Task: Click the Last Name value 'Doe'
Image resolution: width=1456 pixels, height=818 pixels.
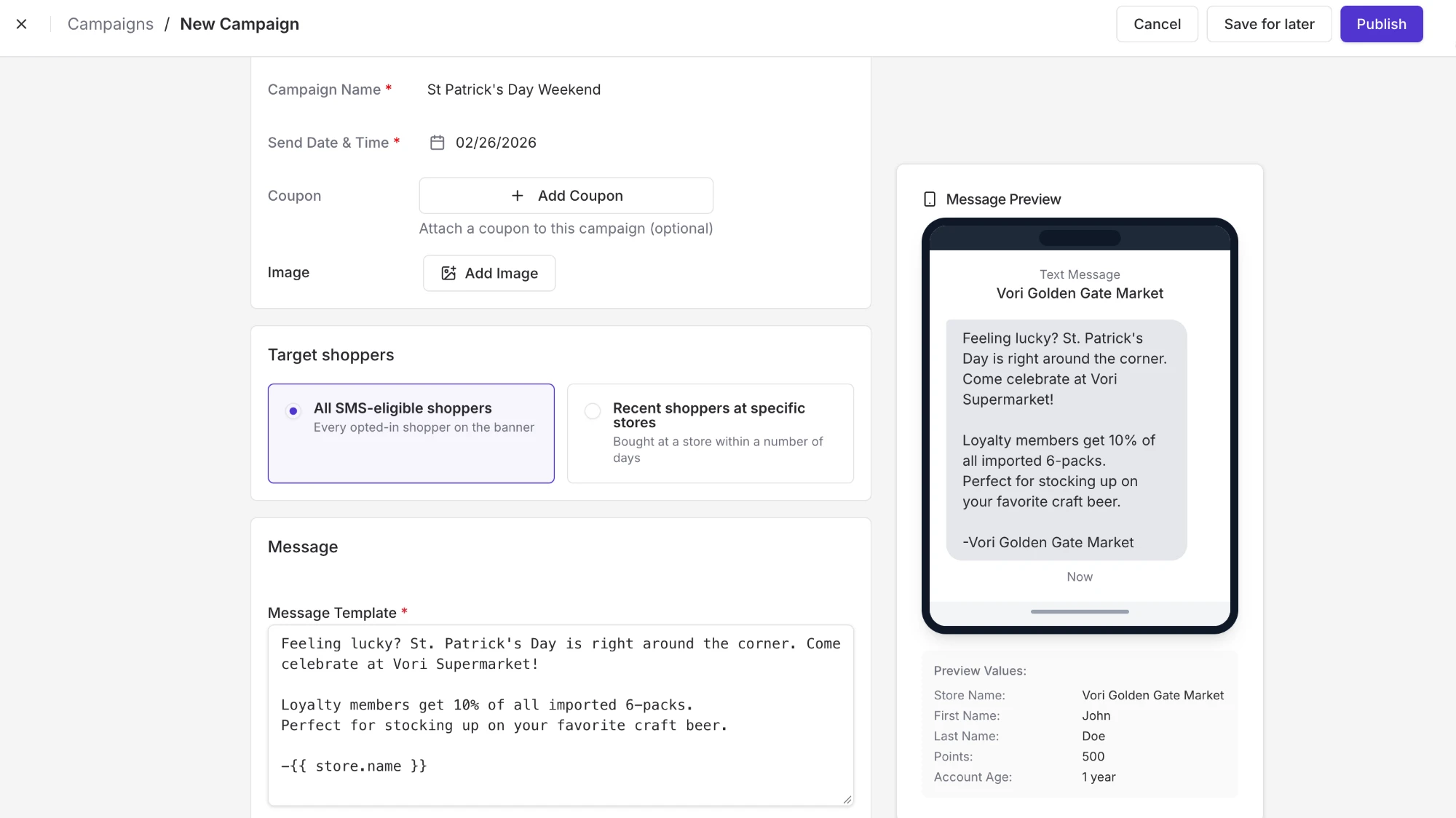Action: click(1093, 736)
